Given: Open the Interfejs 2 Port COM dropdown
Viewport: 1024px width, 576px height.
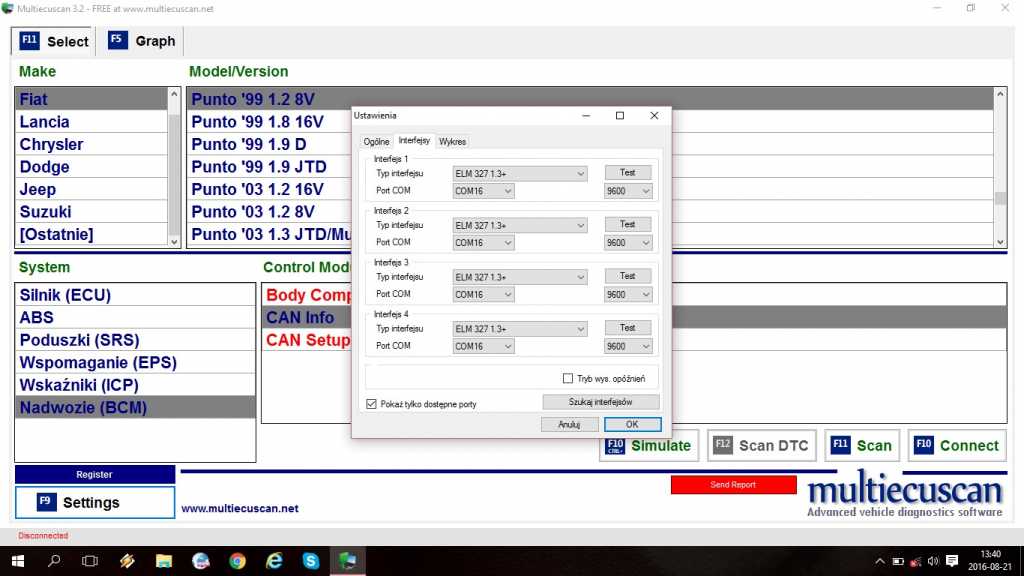Looking at the screenshot, I should [484, 243].
